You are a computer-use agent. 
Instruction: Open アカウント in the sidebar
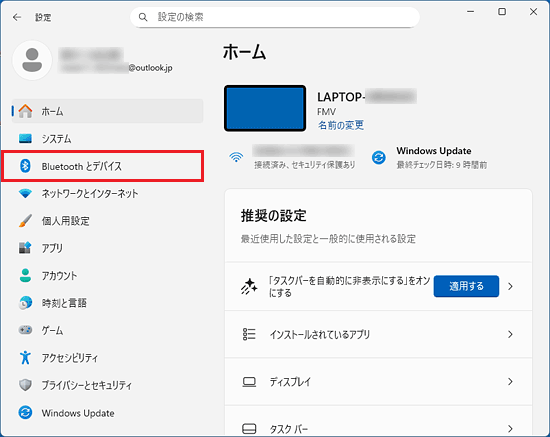(x=107, y=275)
